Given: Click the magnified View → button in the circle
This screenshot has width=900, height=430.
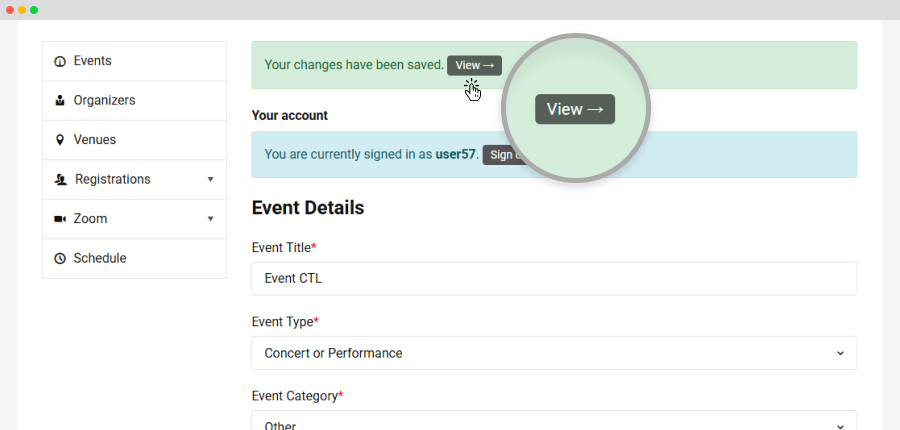Looking at the screenshot, I should tap(575, 109).
